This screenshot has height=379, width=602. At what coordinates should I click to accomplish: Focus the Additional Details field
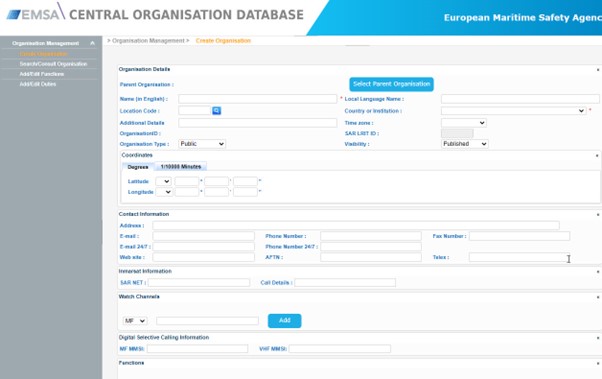coord(258,123)
